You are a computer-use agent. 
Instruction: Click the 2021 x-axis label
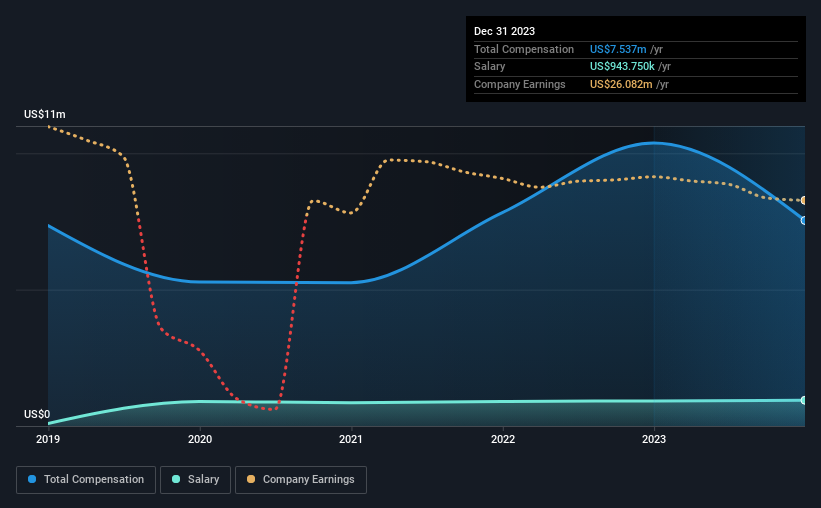(x=351, y=439)
